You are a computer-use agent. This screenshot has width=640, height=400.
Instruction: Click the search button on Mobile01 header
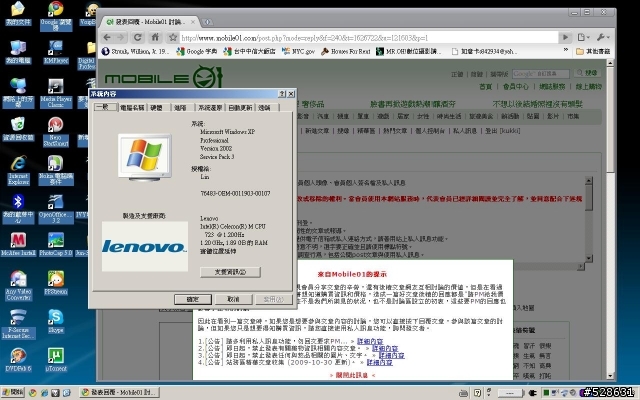(x=587, y=73)
